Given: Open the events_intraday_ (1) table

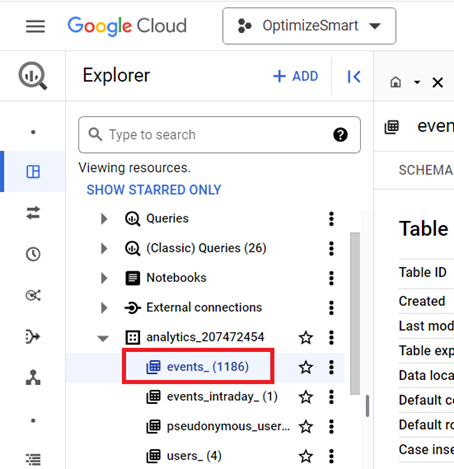Looking at the screenshot, I should click(222, 396).
